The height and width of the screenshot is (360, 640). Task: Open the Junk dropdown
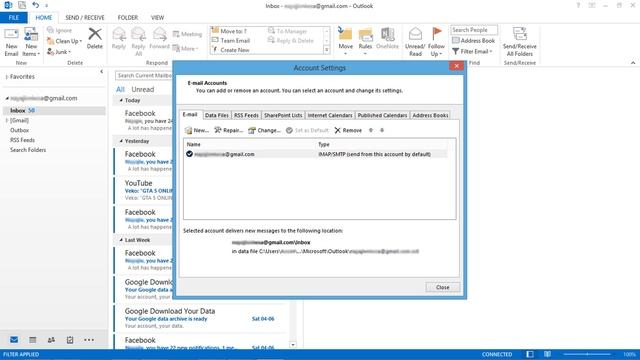(x=59, y=52)
